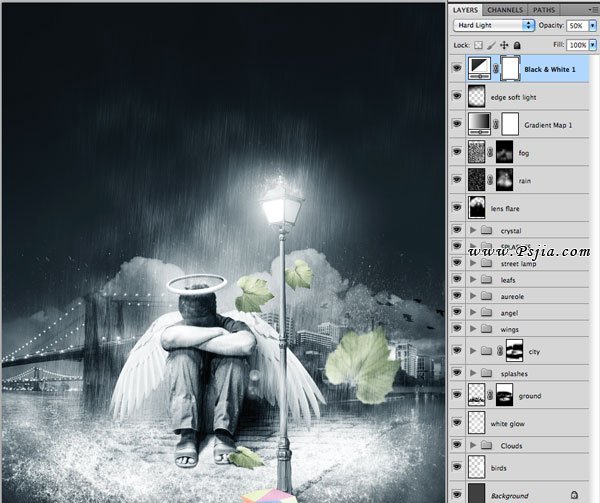Click the lock transparent pixels icon
This screenshot has width=600, height=503.
coord(479,45)
